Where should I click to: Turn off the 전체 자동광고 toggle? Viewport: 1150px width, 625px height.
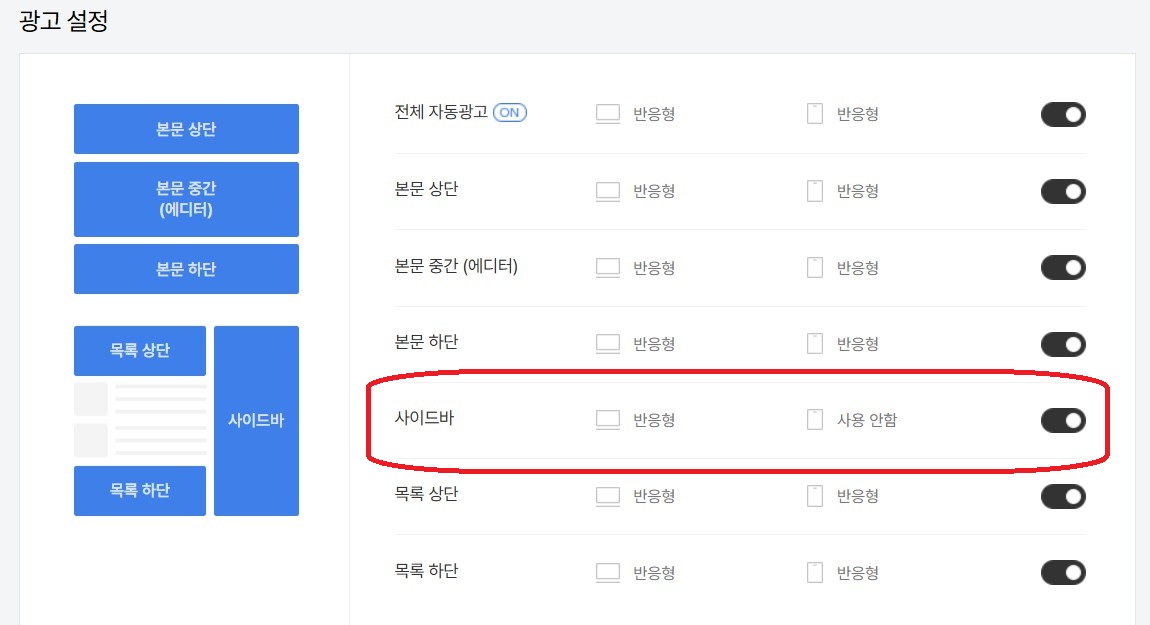1063,114
